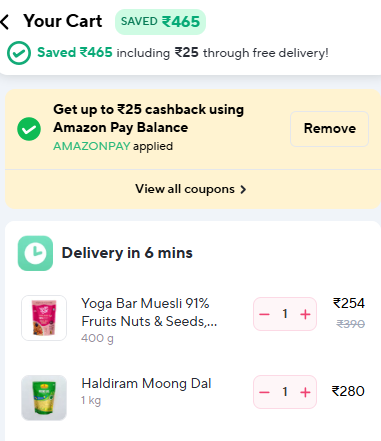This screenshot has width=381, height=441.
Task: Decrease Haldiram Moong Dal quantity with minus
Action: 264,392
